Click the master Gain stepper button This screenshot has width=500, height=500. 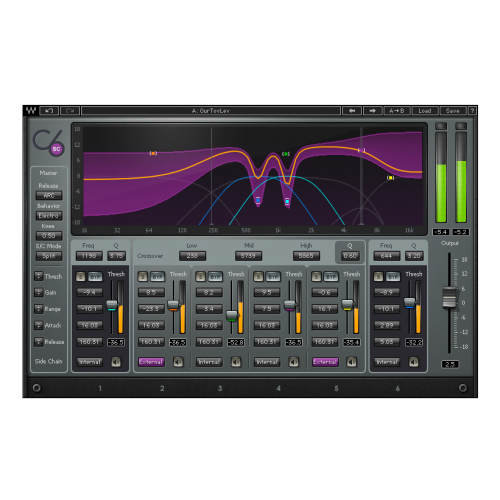(x=39, y=293)
